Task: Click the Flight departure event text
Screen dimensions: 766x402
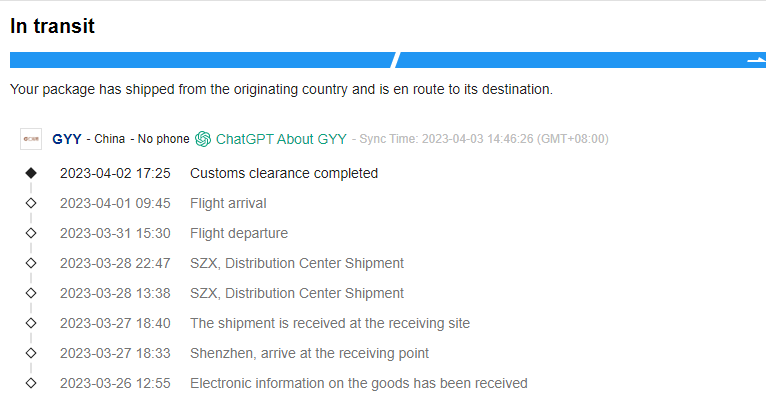Action: coord(239,233)
